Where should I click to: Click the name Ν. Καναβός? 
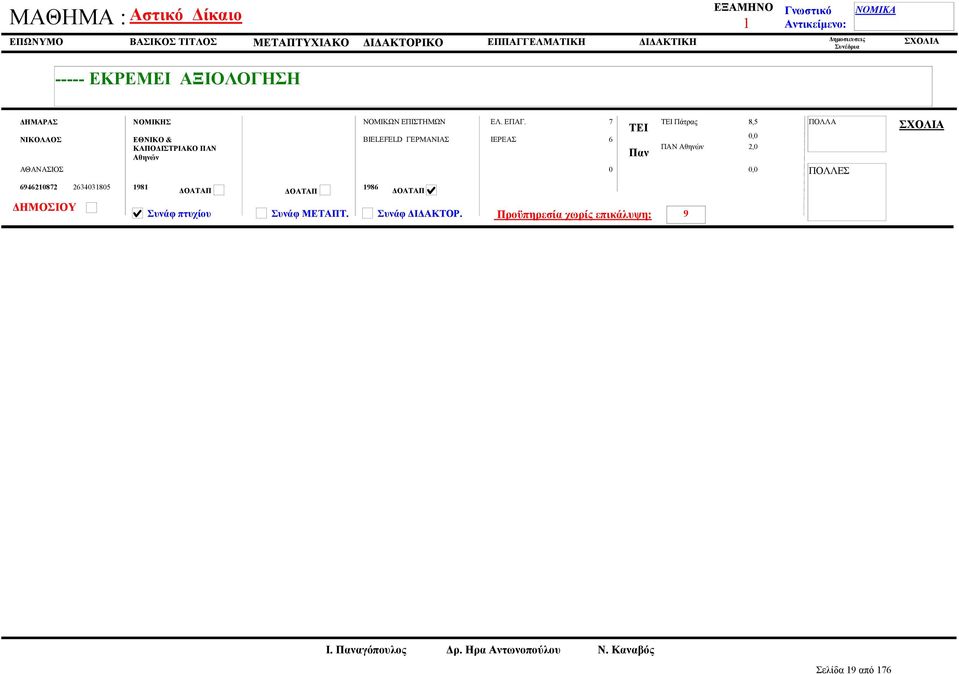[x=626, y=650]
